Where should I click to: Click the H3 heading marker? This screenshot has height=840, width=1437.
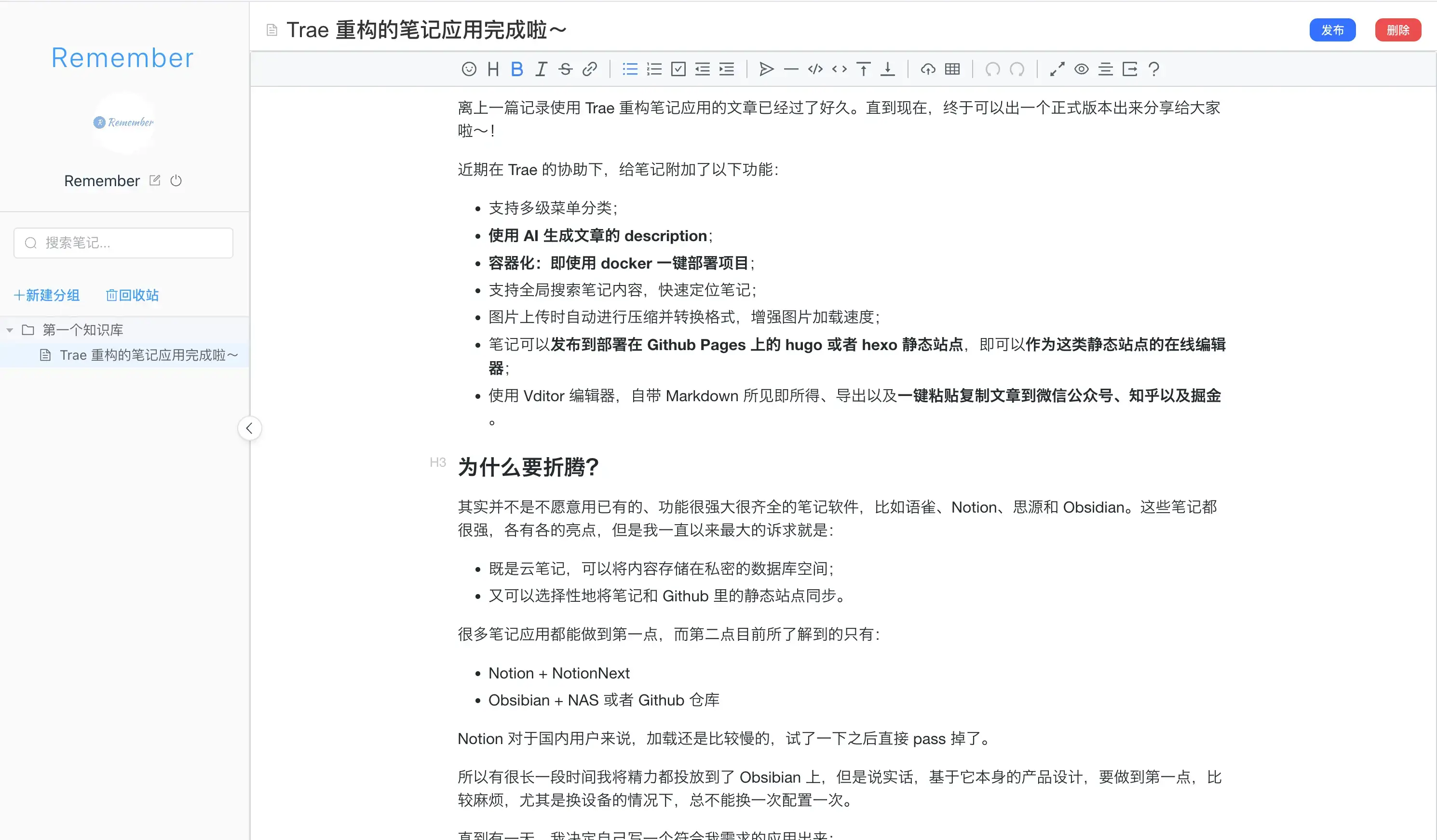pos(437,462)
